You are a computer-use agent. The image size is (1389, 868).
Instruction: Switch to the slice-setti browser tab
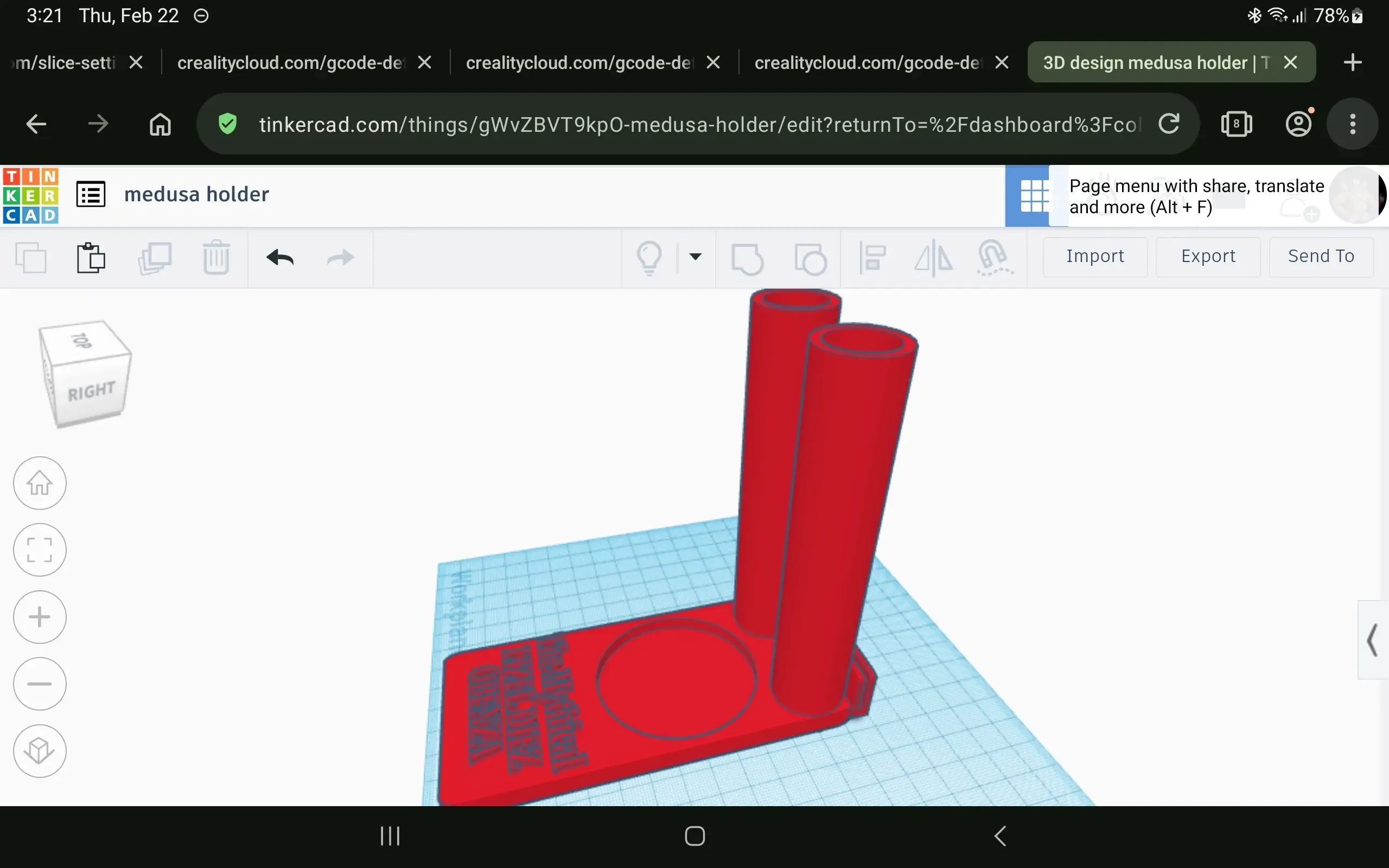point(63,62)
